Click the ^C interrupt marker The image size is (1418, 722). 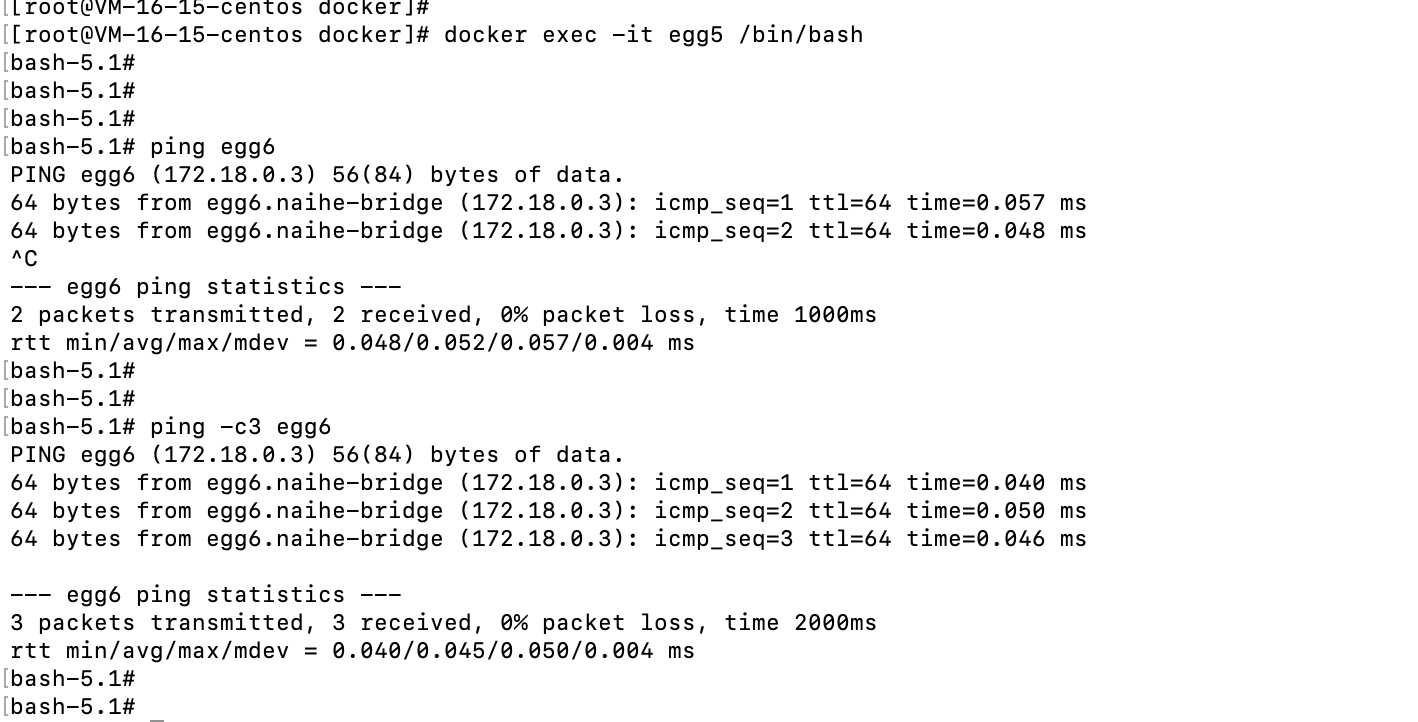(24, 259)
